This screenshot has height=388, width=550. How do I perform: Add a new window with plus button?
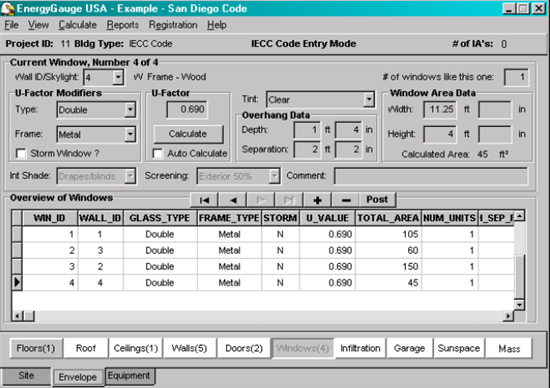click(x=317, y=200)
